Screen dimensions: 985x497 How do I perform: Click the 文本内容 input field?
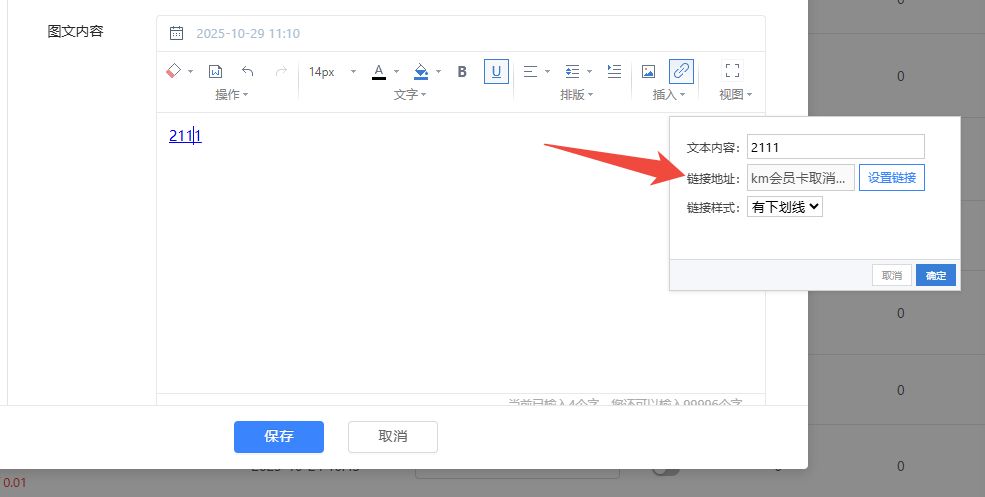point(835,147)
